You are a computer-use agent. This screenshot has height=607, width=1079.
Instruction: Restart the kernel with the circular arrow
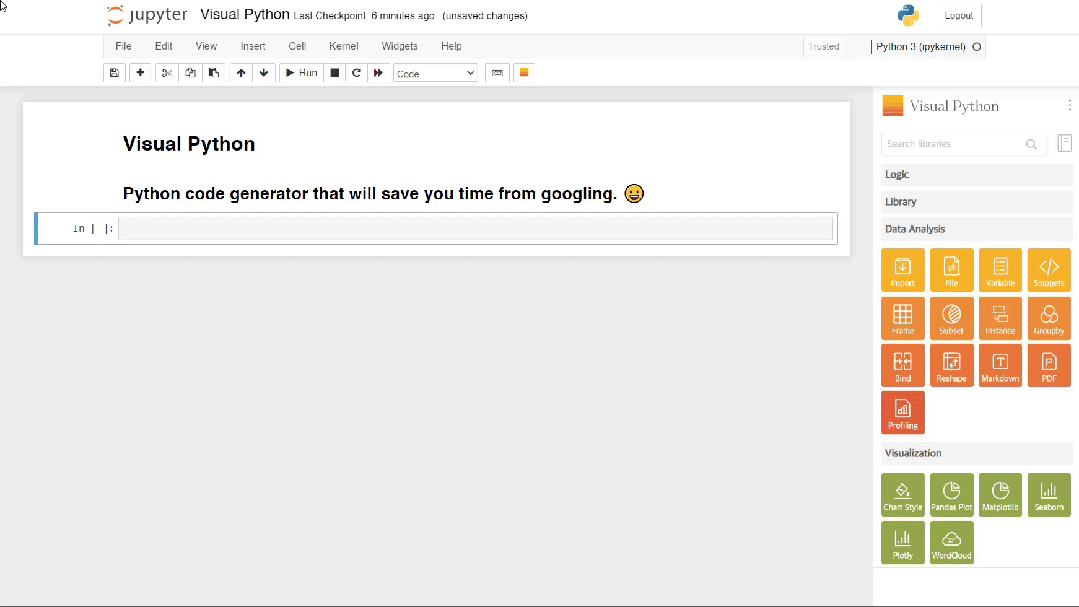tap(356, 73)
